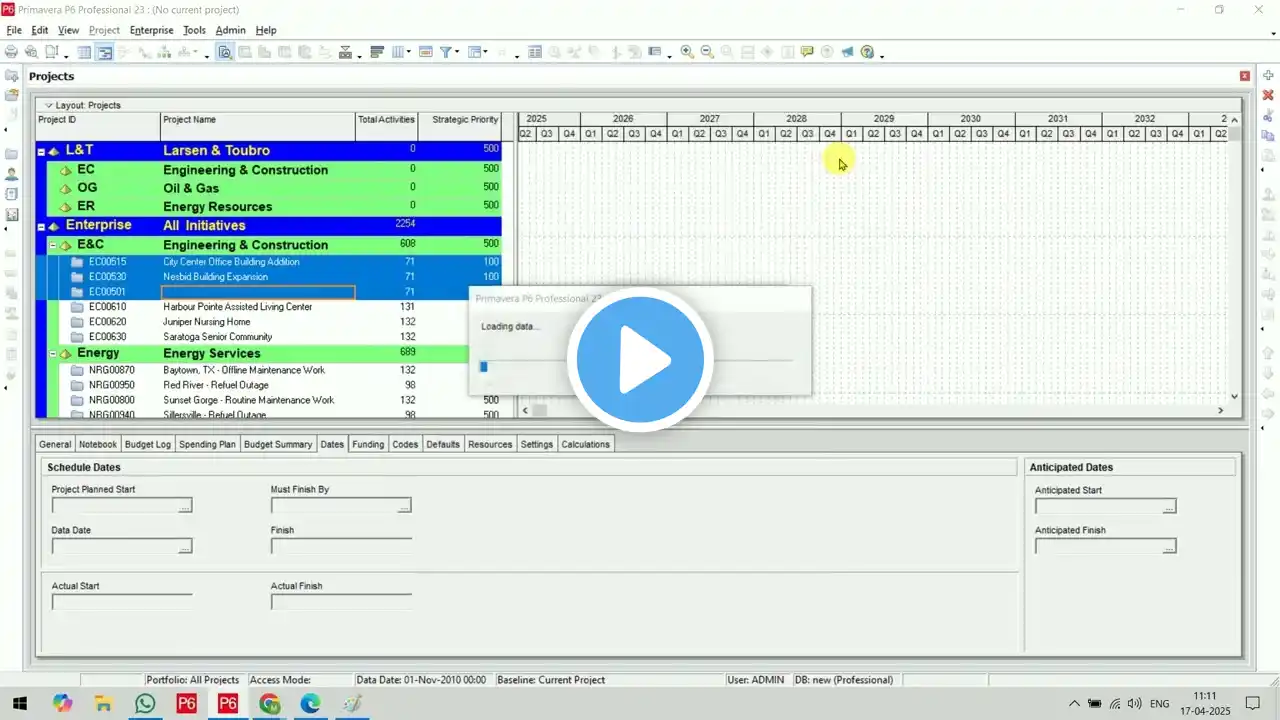Sort by the Total Activities column header
Image resolution: width=1280 pixels, height=720 pixels.
point(386,126)
